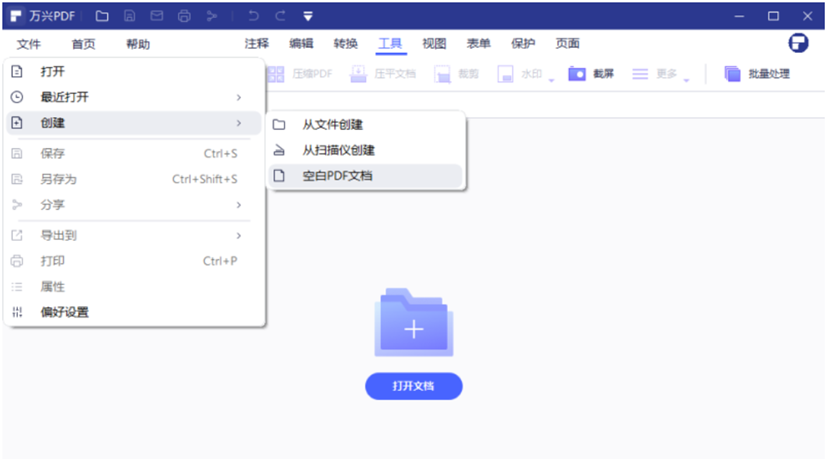This screenshot has width=831, height=459.
Task: Click the 裁剪 crop tool
Action: [x=456, y=74]
